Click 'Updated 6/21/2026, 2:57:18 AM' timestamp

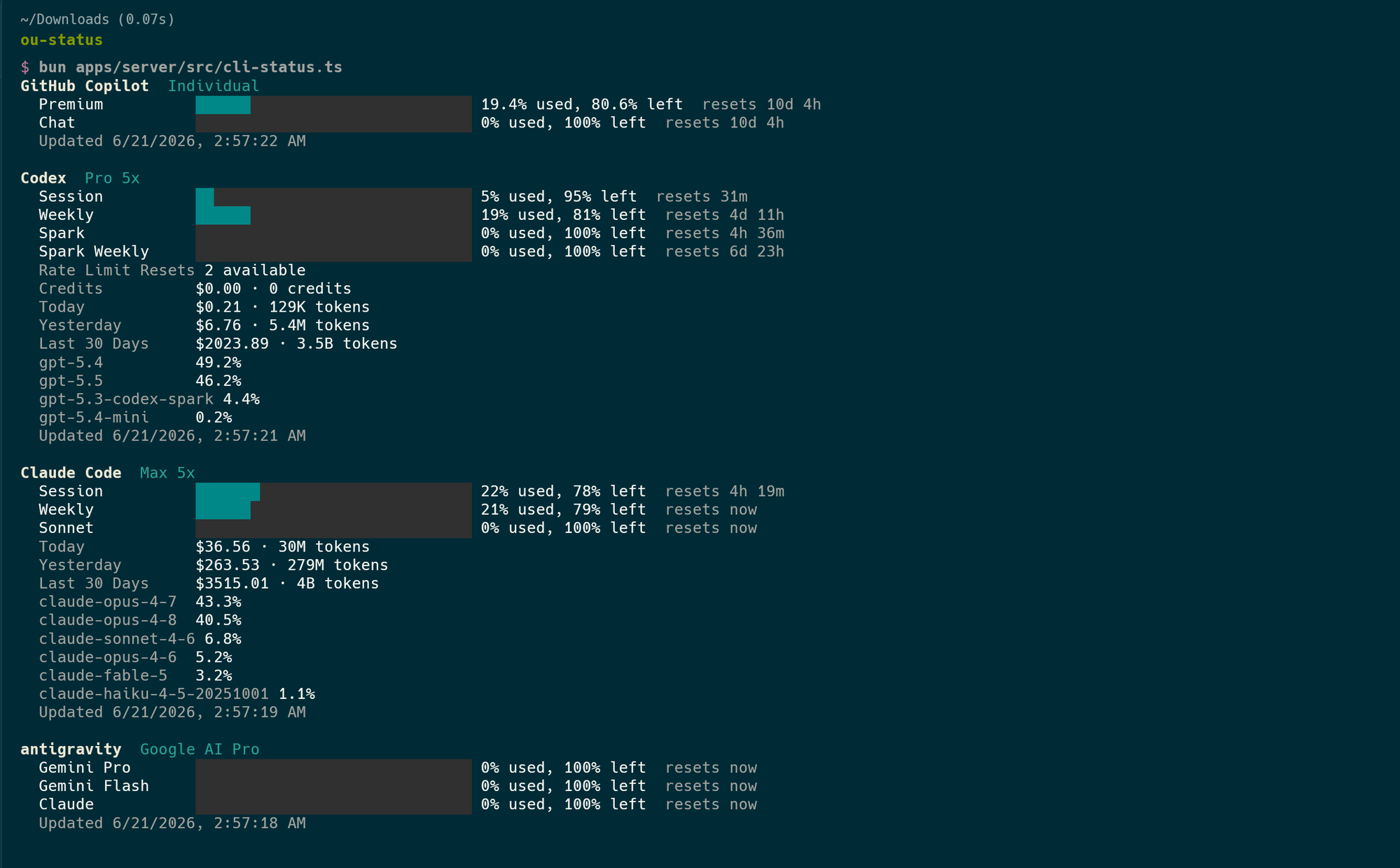coord(172,823)
